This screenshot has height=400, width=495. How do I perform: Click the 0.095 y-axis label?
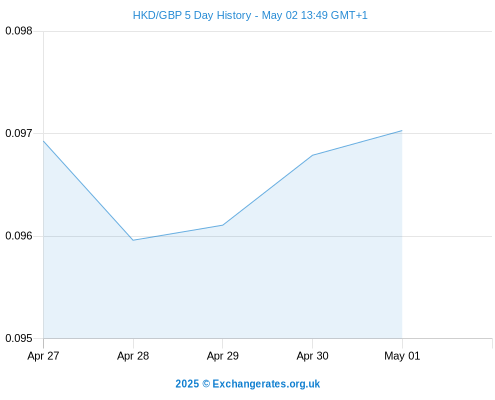point(19,338)
